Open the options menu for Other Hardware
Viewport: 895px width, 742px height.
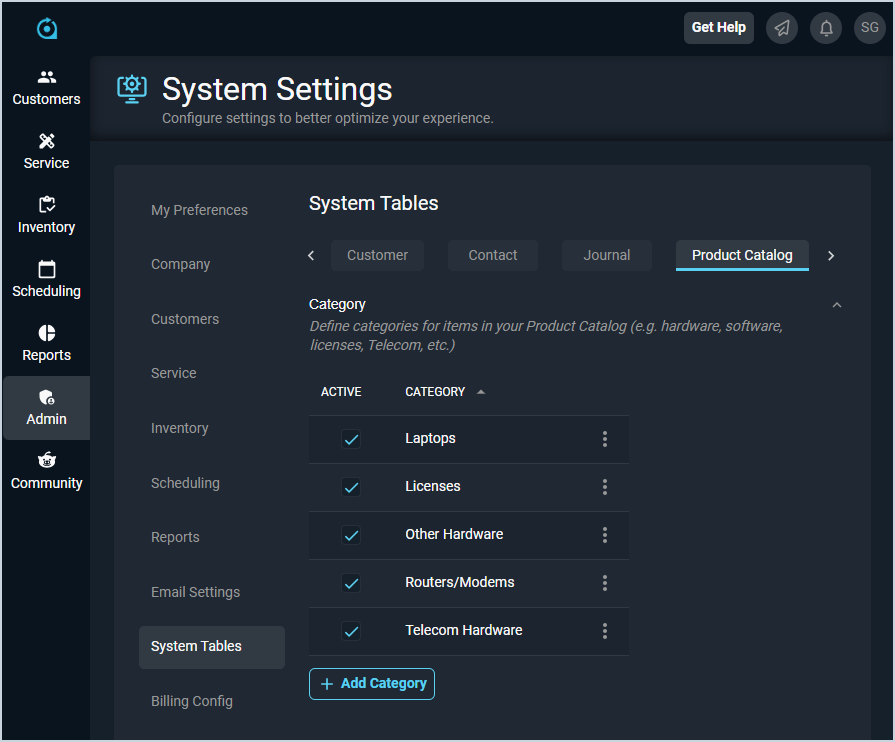tap(605, 535)
